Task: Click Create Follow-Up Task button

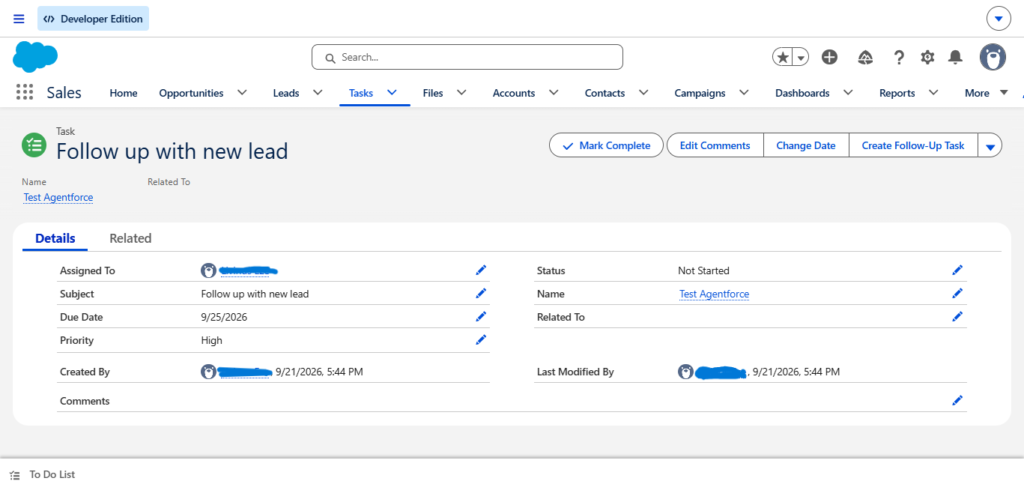Action: (x=913, y=146)
